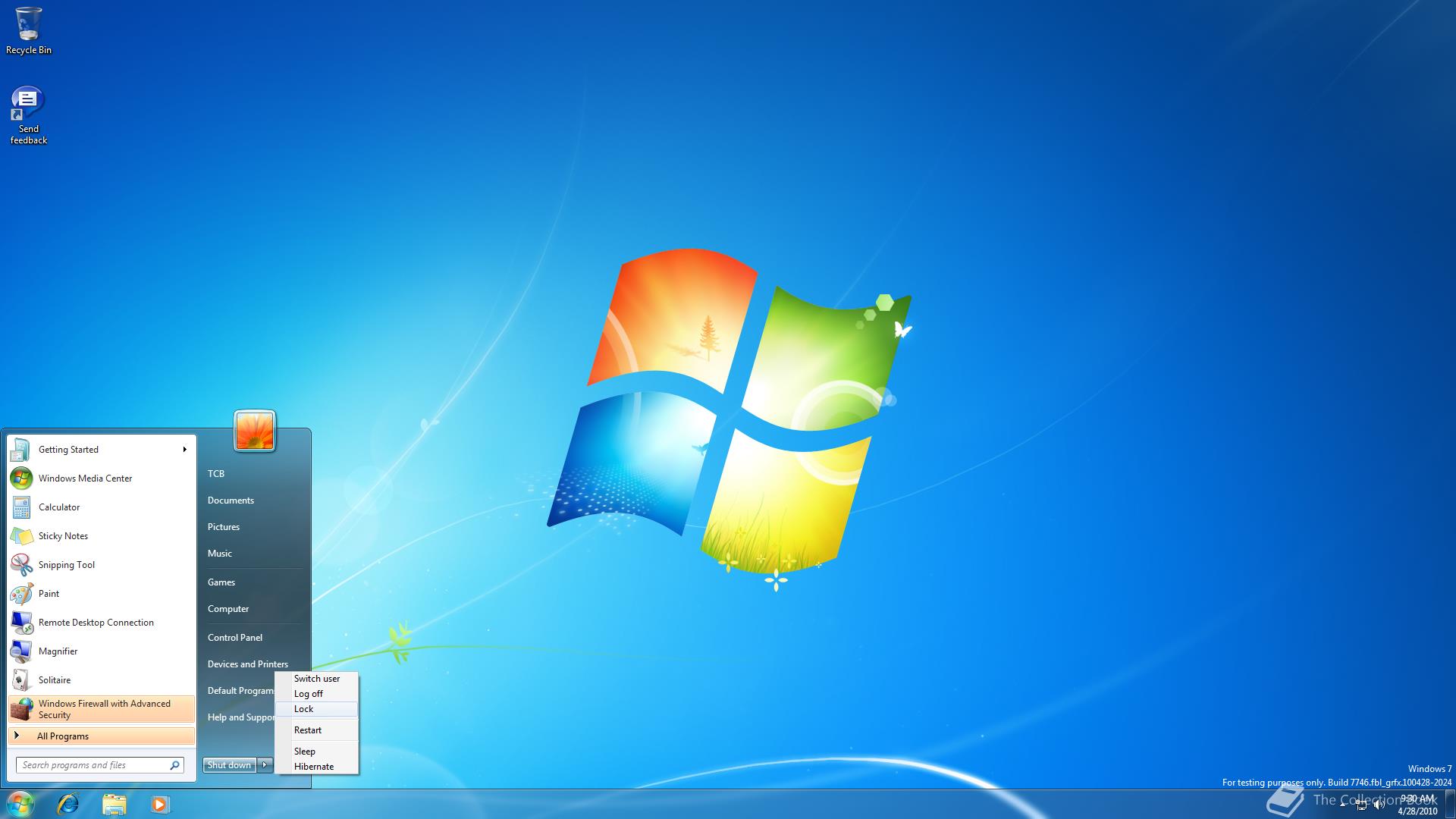The width and height of the screenshot is (1456, 819).
Task: Open Computer from Start menu
Action: click(x=228, y=609)
